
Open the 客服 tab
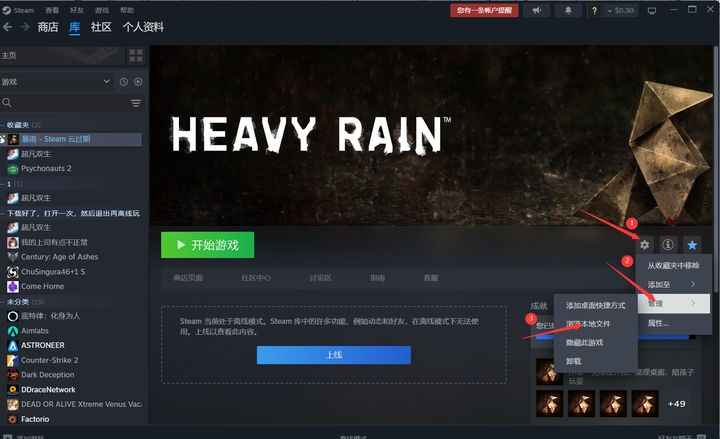[431, 278]
